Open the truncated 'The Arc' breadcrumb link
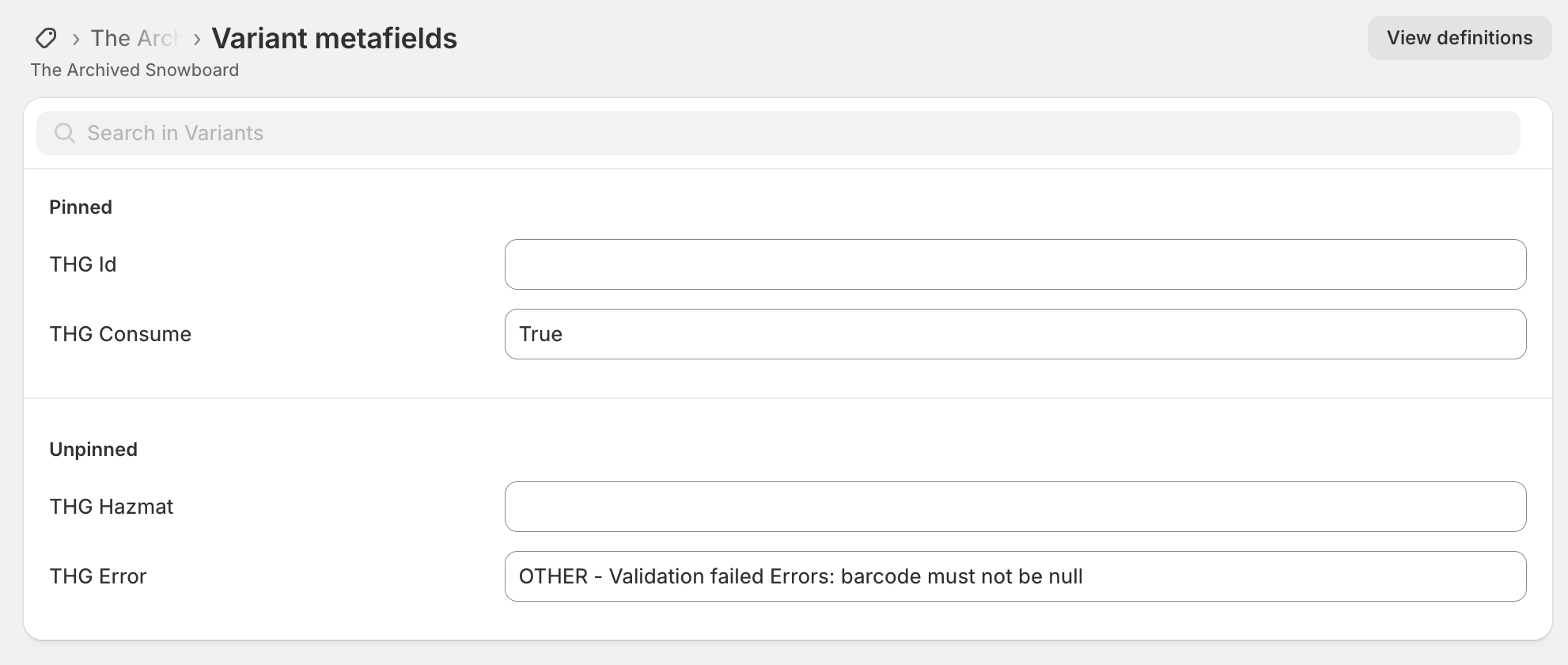Image resolution: width=1568 pixels, height=665 pixels. pyautogui.click(x=134, y=38)
